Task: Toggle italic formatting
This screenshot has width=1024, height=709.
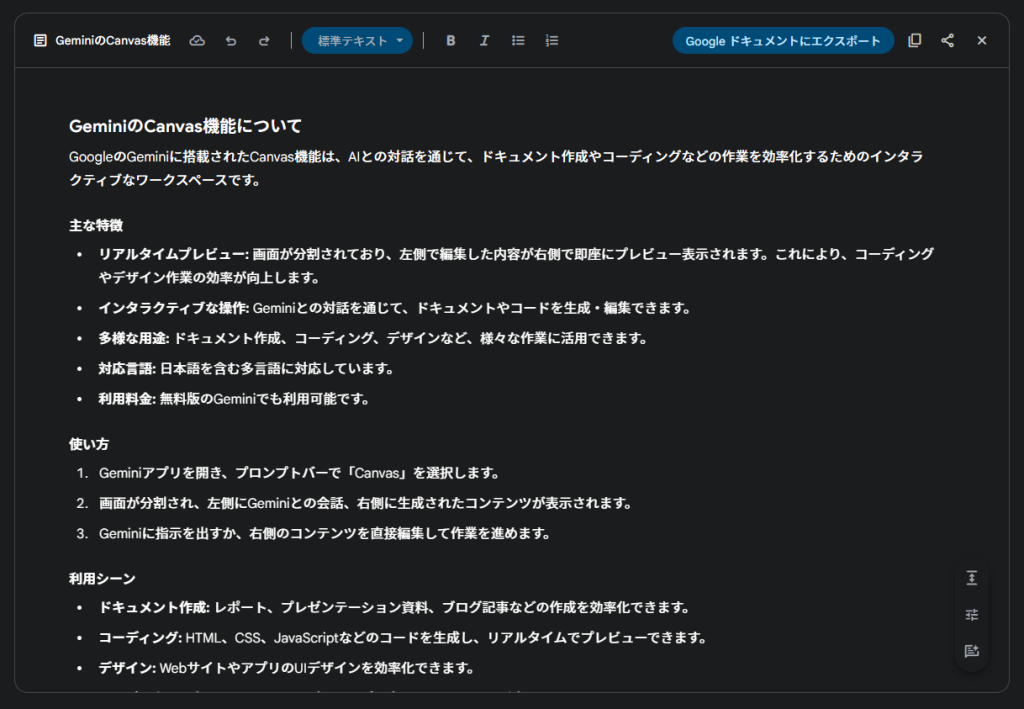Action: tap(484, 41)
